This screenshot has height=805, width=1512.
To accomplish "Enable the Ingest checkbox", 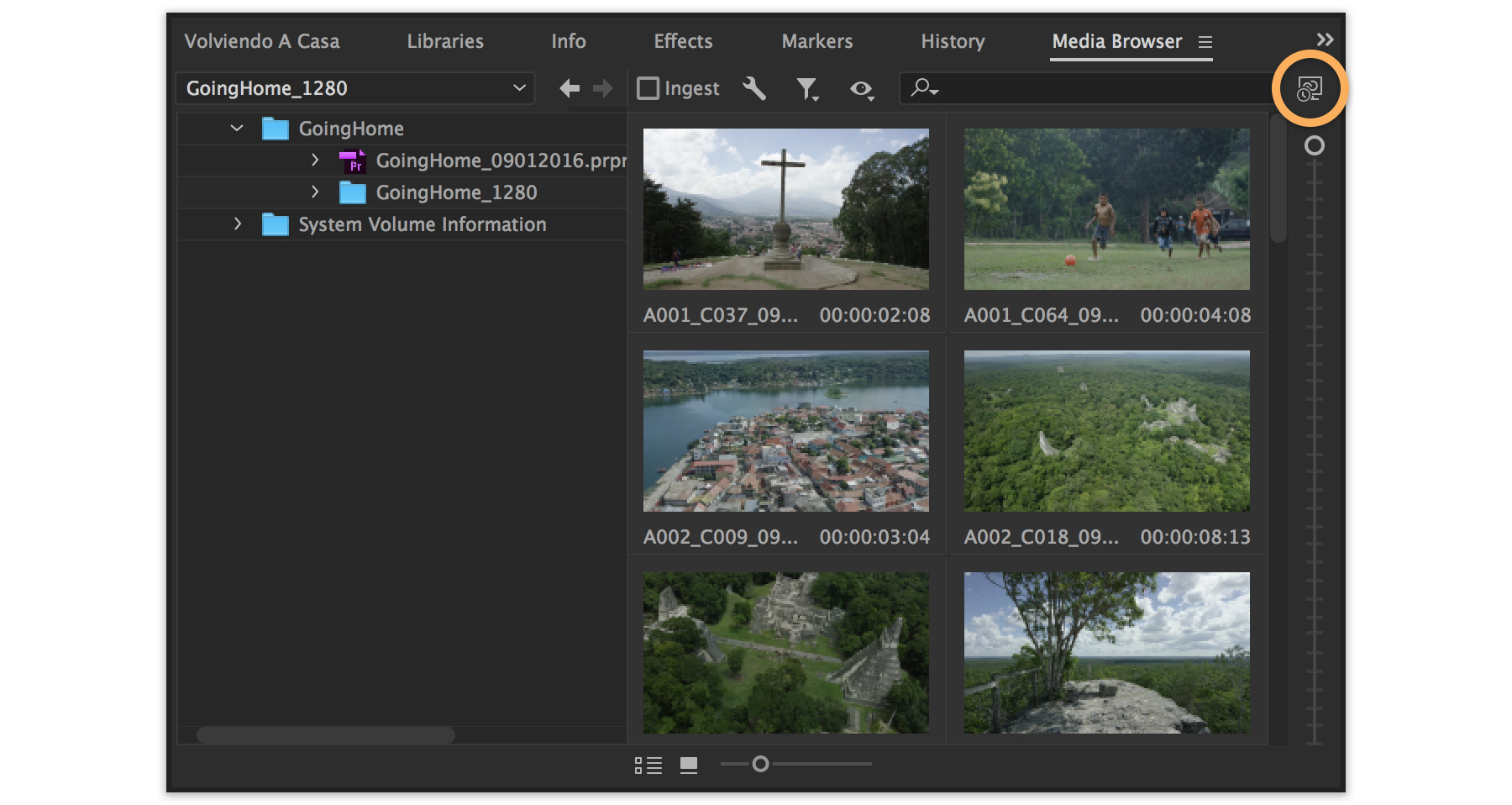I will (648, 88).
